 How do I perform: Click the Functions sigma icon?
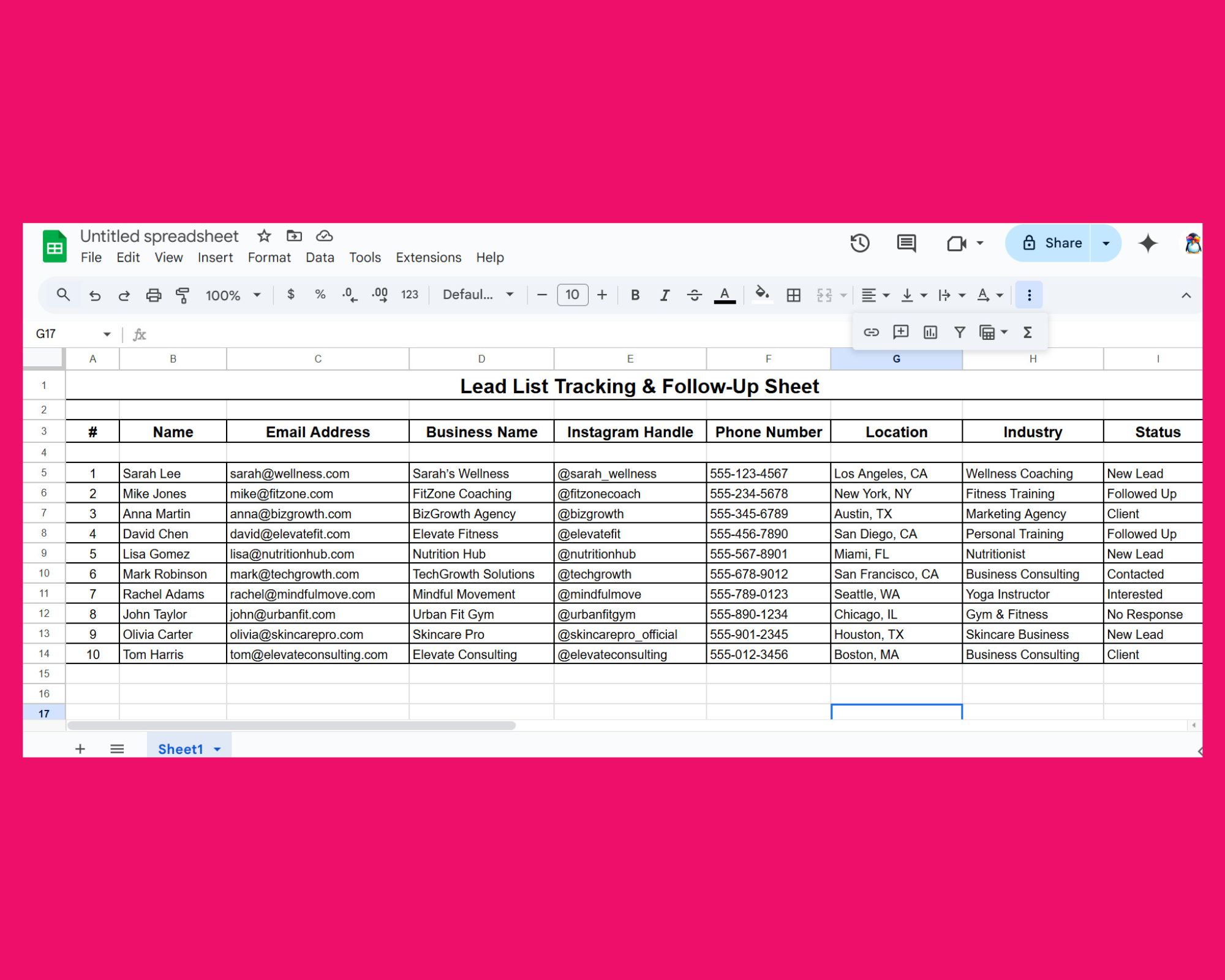tap(1028, 332)
